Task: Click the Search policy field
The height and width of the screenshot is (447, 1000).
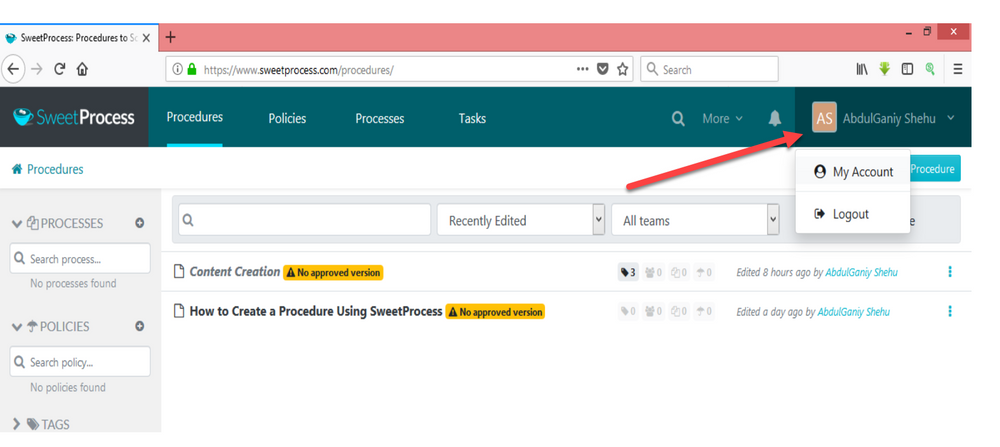Action: [x=80, y=362]
